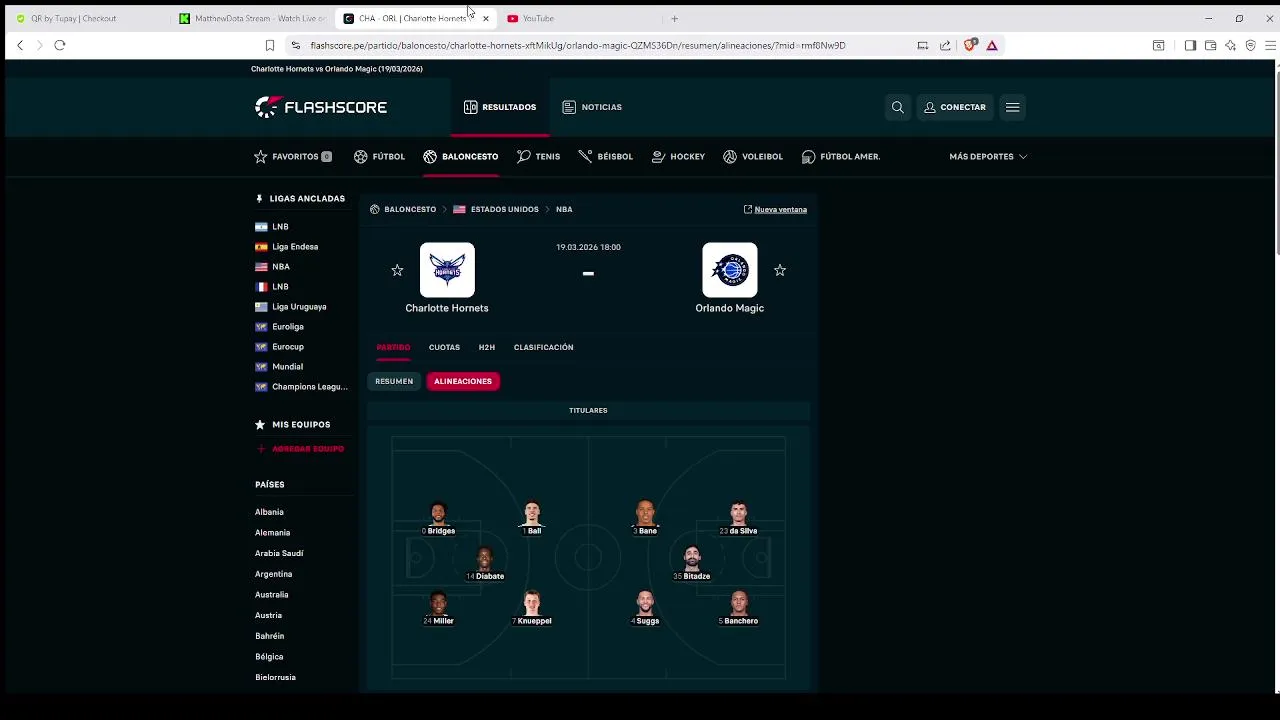The height and width of the screenshot is (720, 1280).
Task: Switch to Resumen sub-tab
Action: point(394,381)
